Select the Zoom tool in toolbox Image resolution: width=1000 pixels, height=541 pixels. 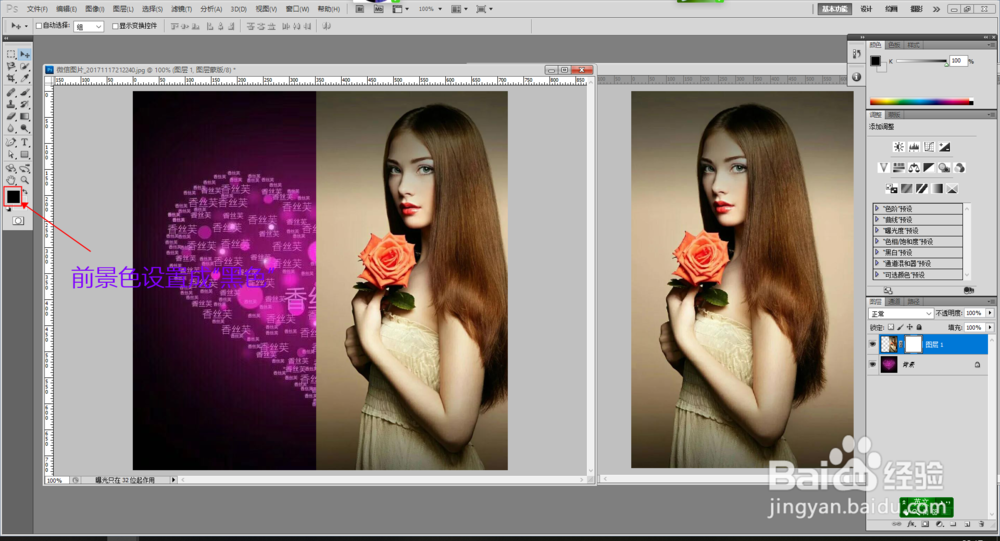coord(24,180)
